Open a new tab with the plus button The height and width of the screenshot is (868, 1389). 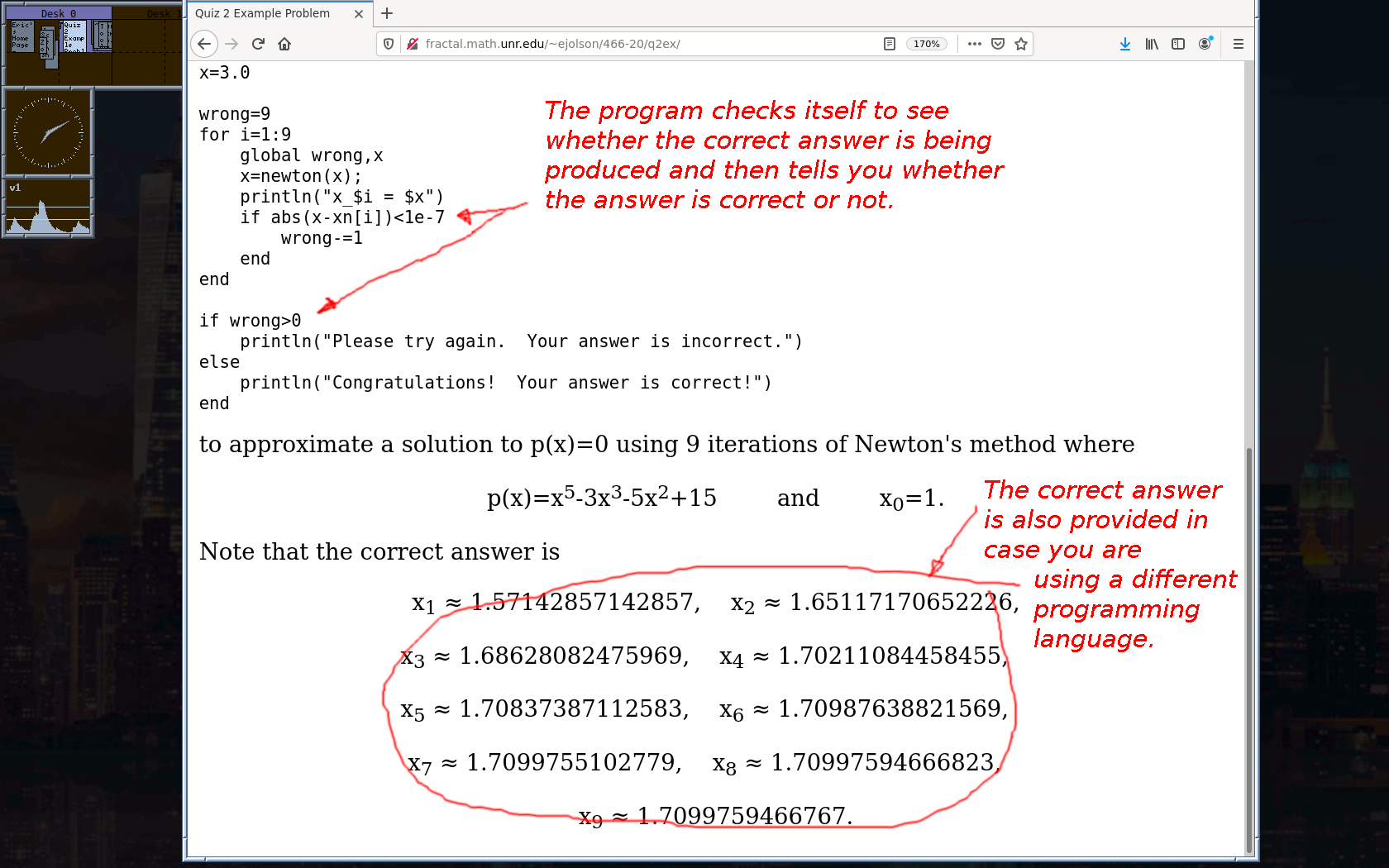click(x=387, y=13)
